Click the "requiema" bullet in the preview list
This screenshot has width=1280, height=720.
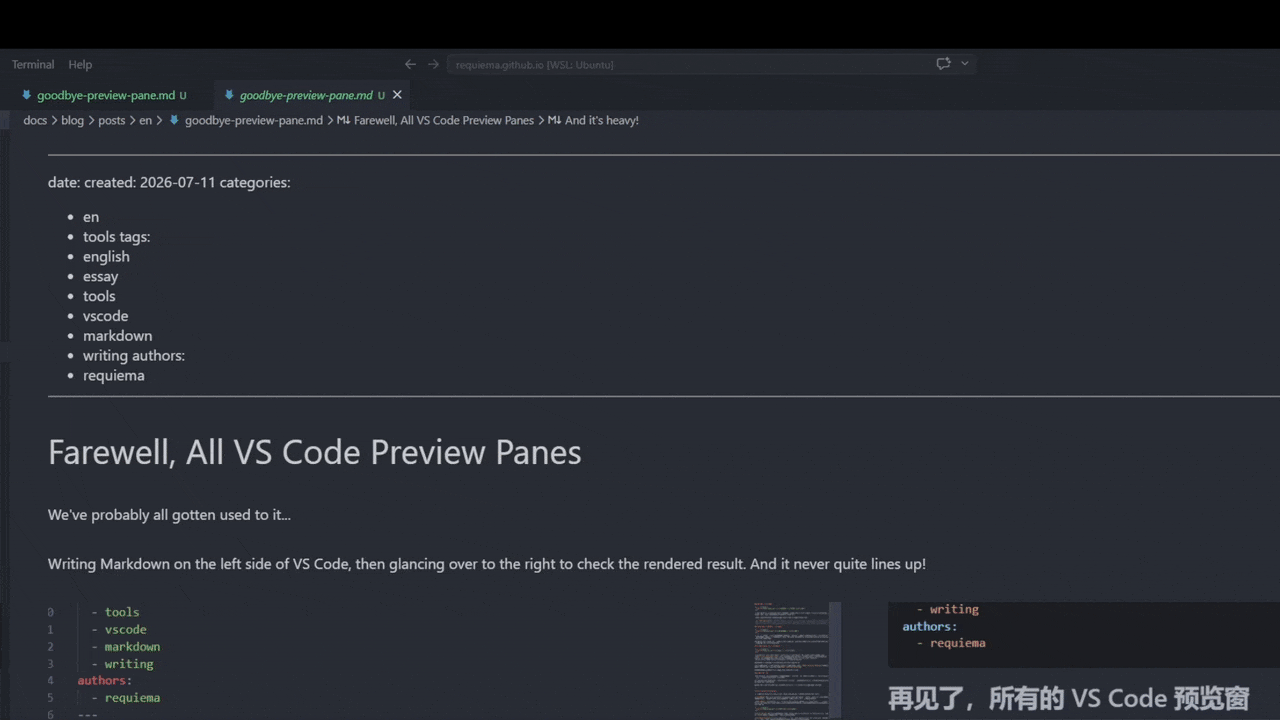114,376
